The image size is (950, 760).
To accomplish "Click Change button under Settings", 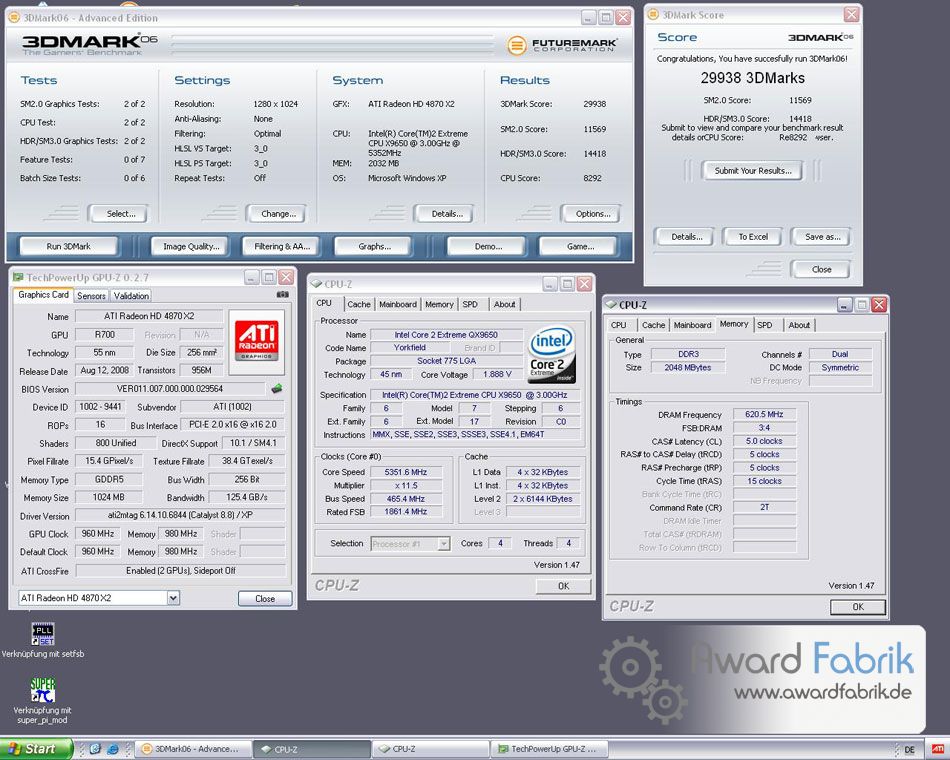I will tap(277, 213).
